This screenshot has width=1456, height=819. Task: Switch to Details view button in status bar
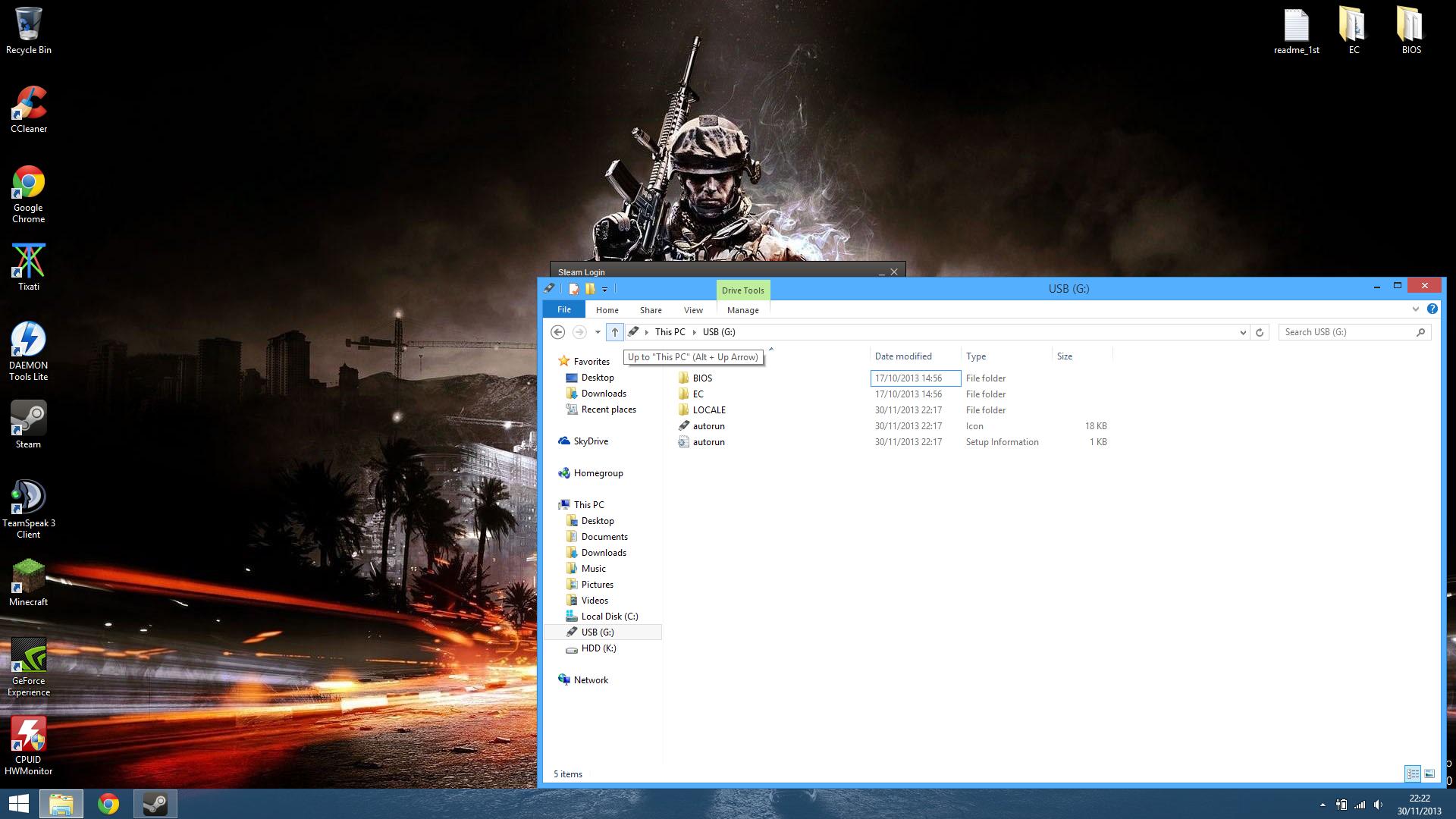tap(1413, 773)
